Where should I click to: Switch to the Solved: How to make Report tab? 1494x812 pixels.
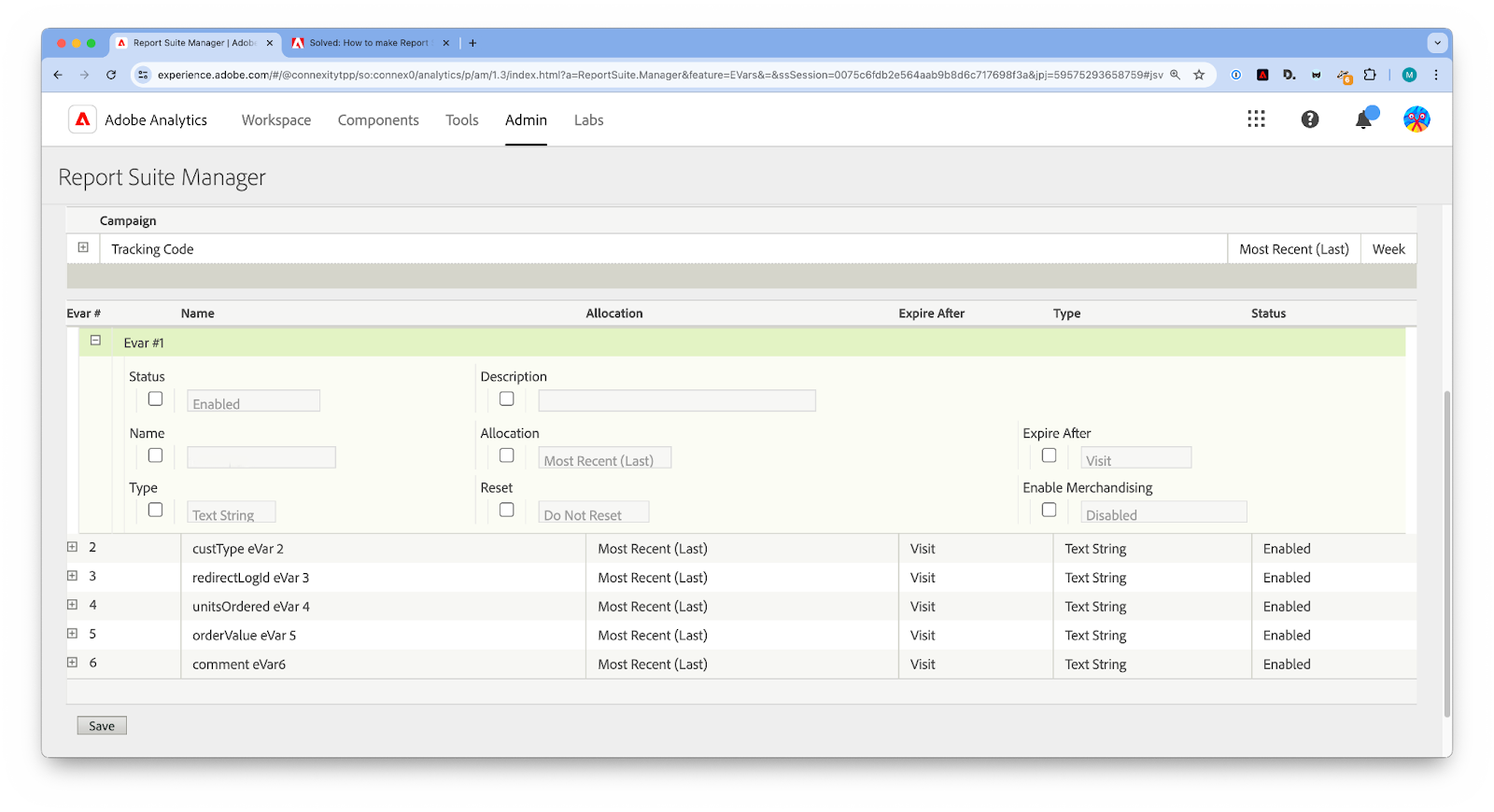click(371, 43)
